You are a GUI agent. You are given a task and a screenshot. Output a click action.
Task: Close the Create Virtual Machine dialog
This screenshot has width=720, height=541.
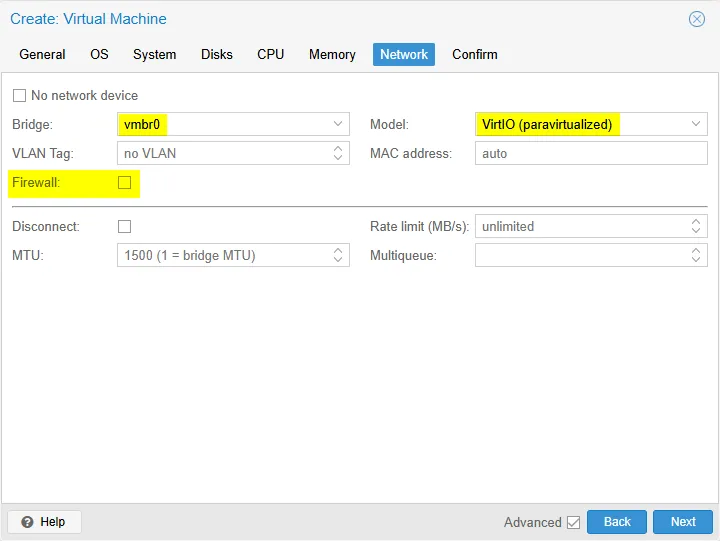click(696, 19)
